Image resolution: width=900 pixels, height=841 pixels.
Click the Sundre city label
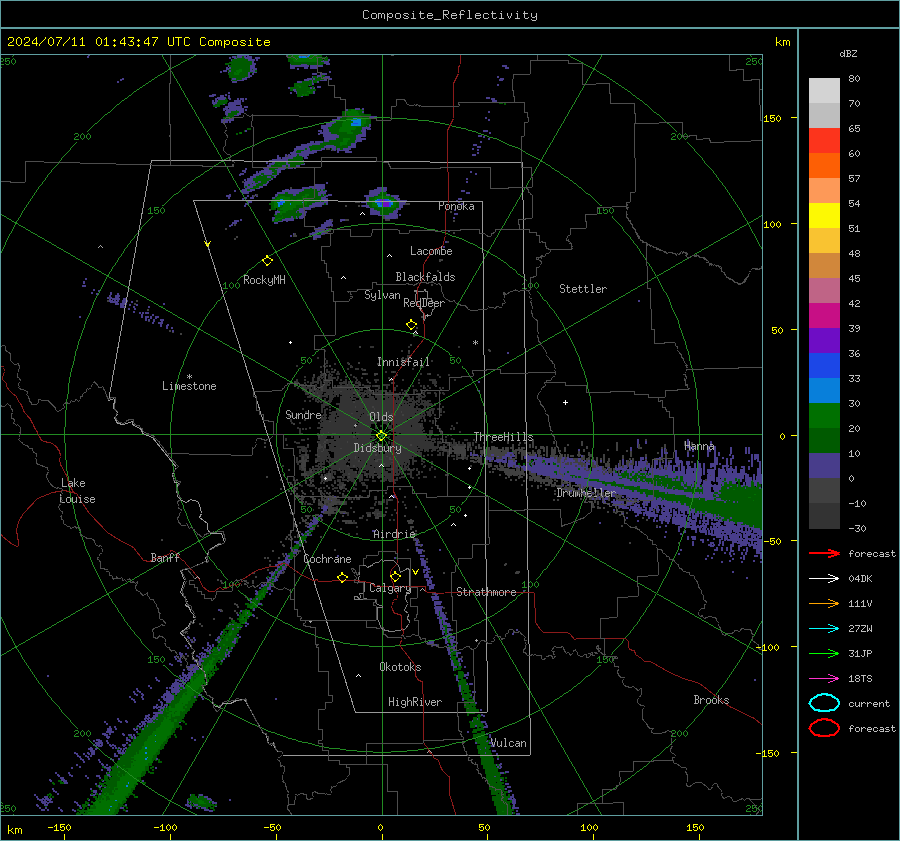(303, 414)
